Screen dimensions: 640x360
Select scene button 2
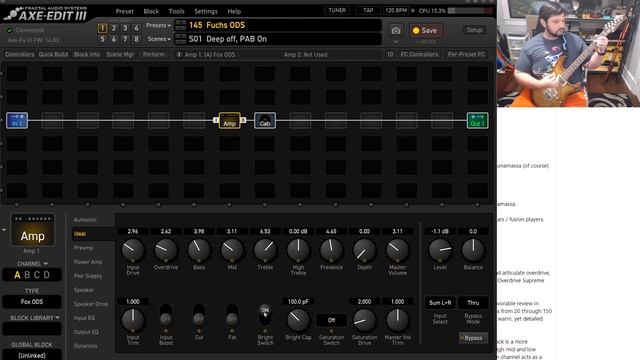pyautogui.click(x=114, y=28)
